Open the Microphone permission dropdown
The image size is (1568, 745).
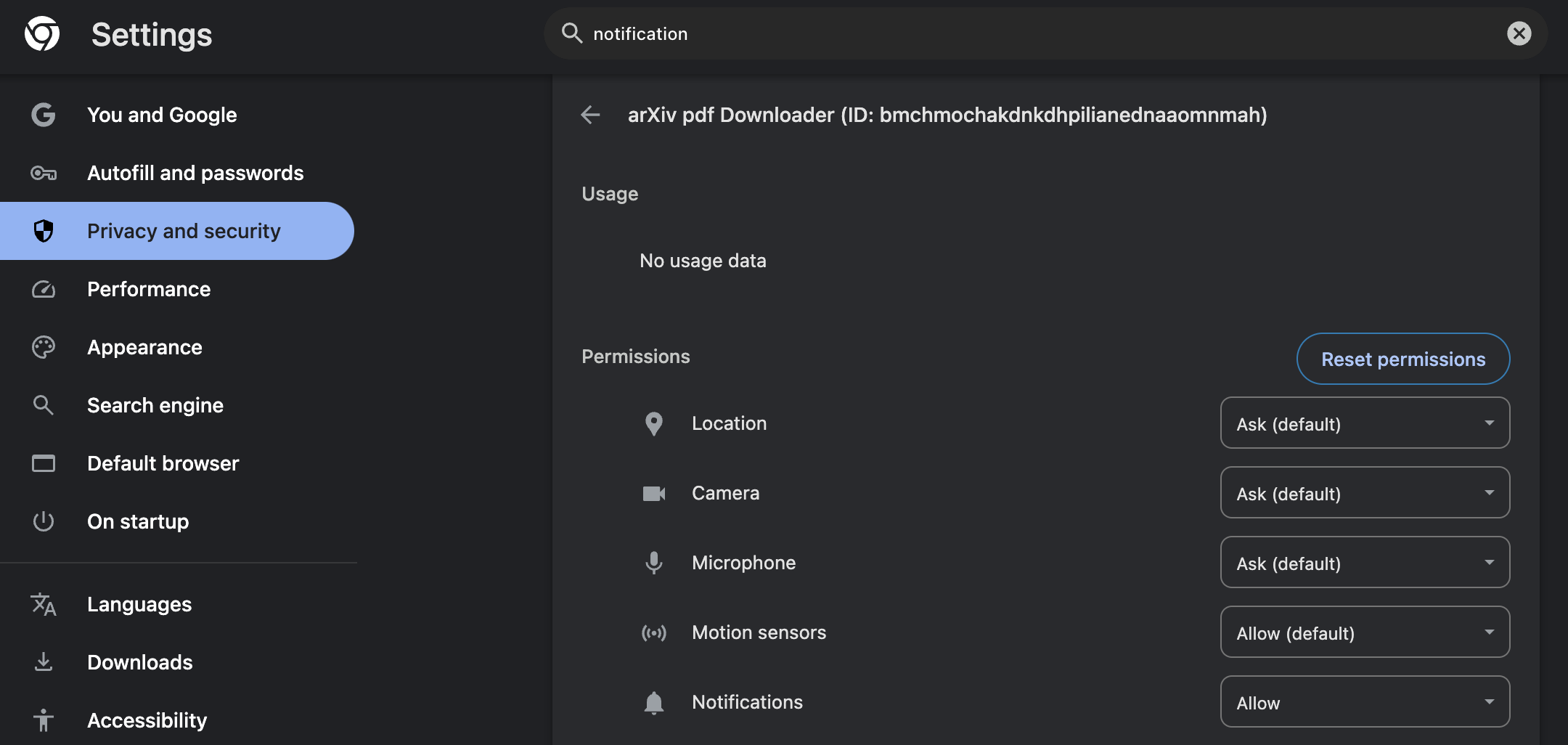1365,563
